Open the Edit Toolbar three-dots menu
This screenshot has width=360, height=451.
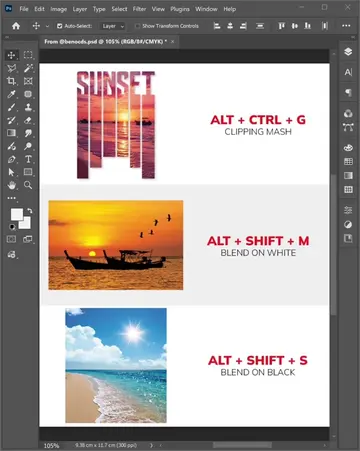click(11, 198)
